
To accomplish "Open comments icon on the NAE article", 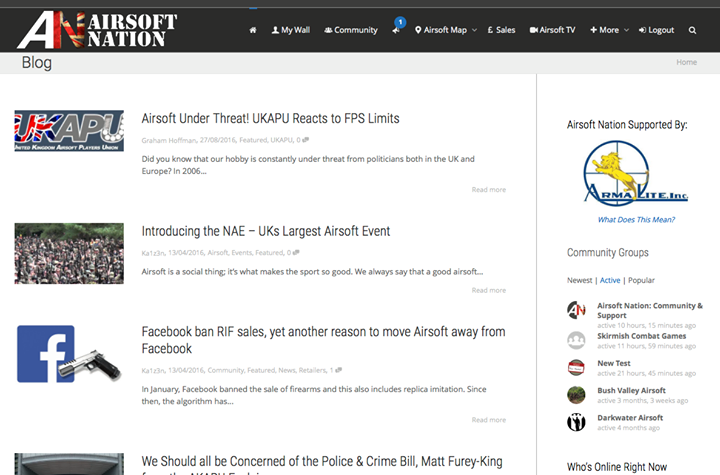I will coord(296,252).
